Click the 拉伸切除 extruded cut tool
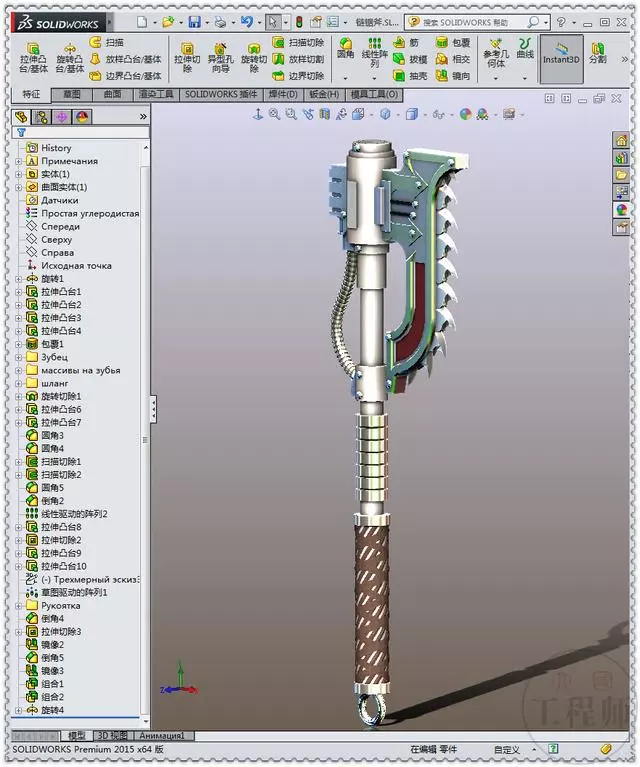The width and height of the screenshot is (640, 767). tap(187, 58)
